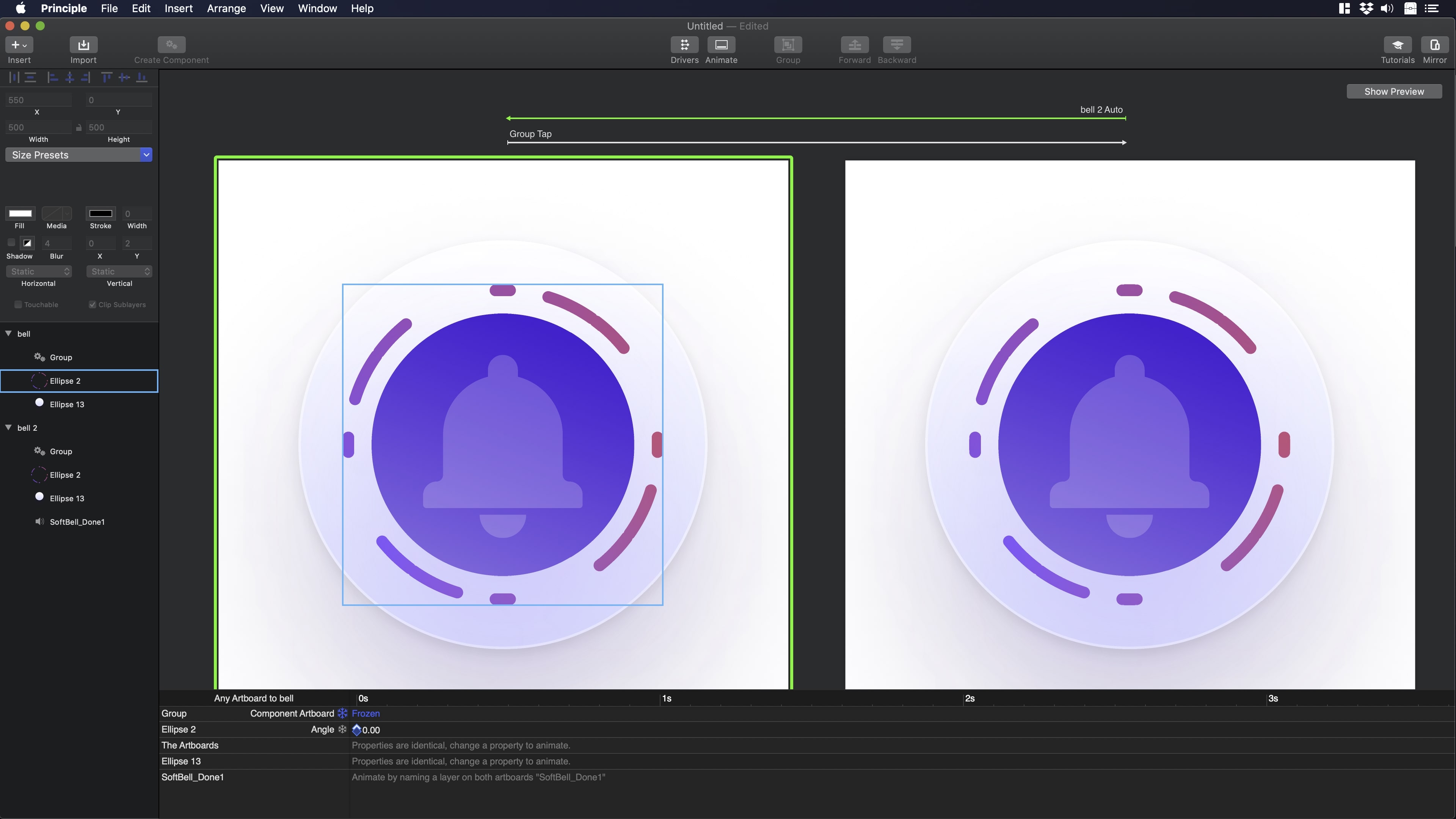Click the freeze snowflake icon beside Angle

click(x=342, y=729)
